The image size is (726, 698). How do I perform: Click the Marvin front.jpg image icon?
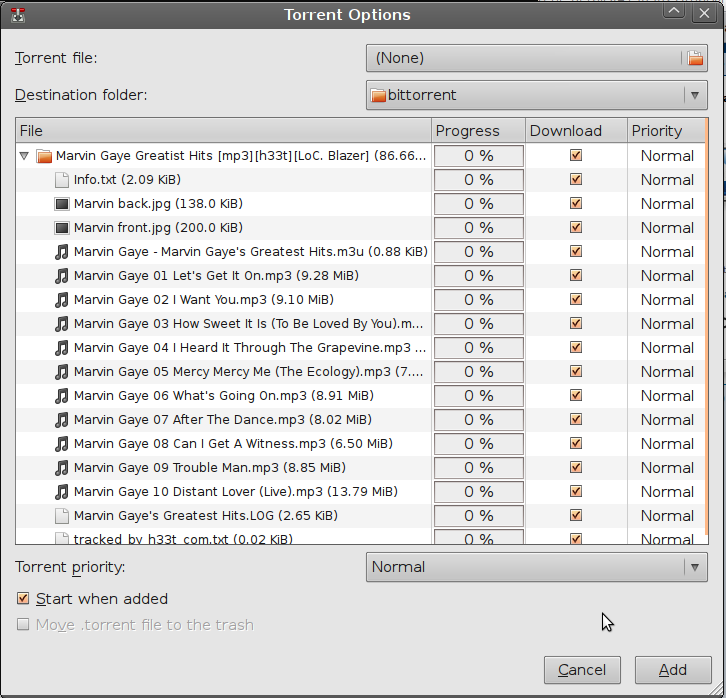(62, 228)
